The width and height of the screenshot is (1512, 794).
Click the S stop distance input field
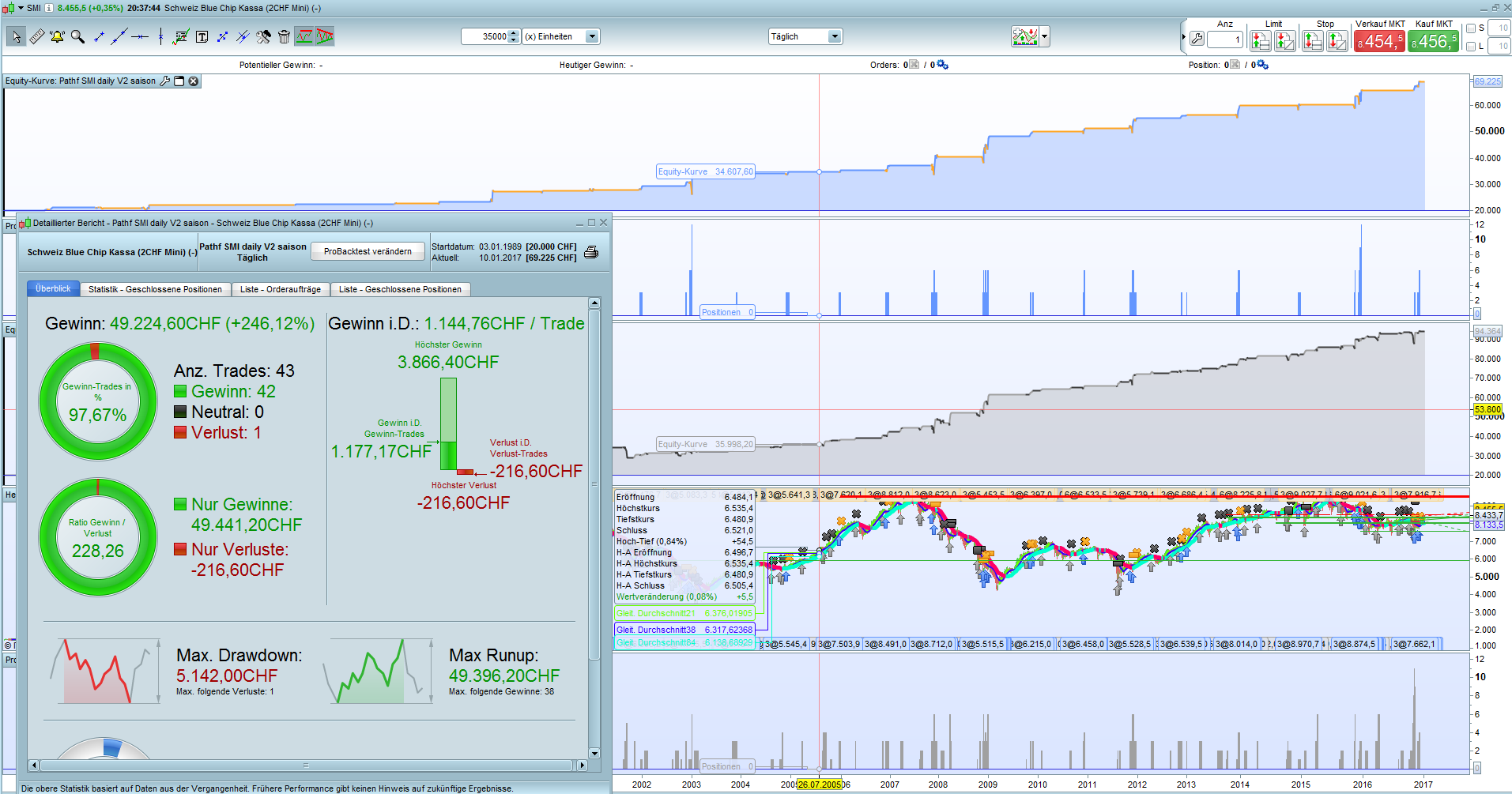point(1499,28)
